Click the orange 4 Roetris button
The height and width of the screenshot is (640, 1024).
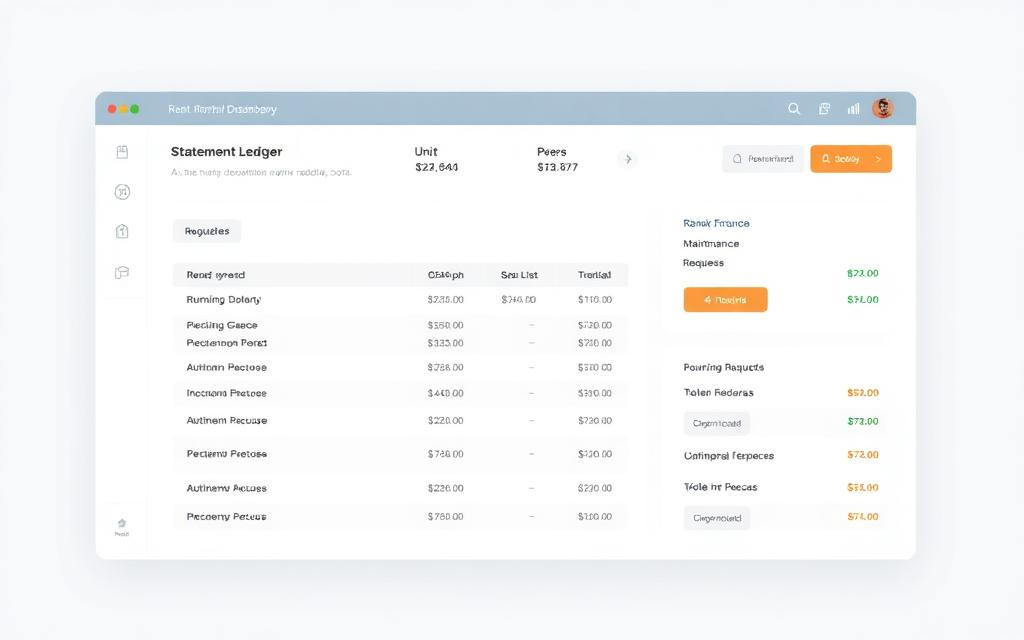(x=726, y=300)
